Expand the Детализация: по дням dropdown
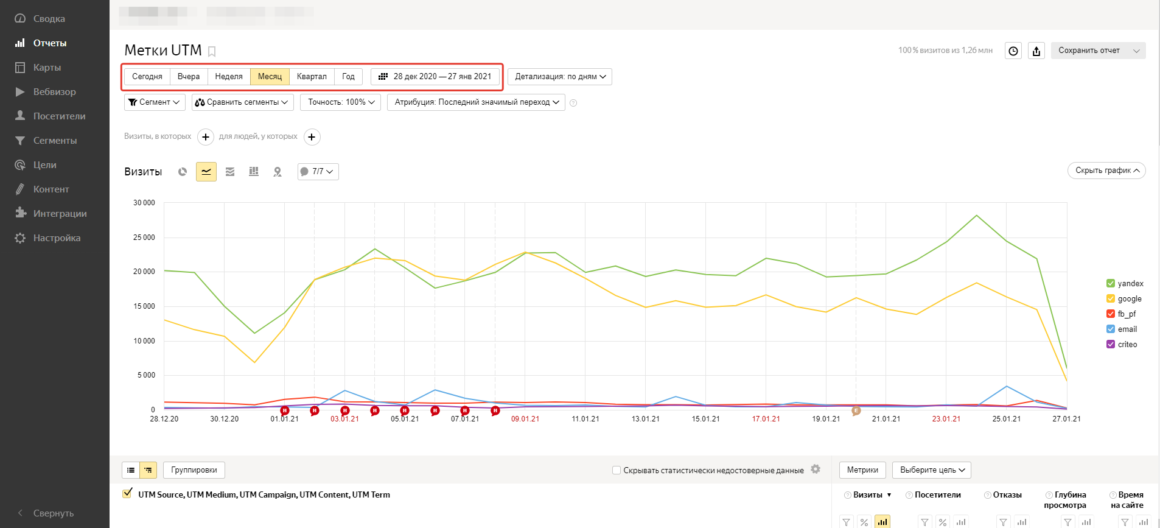The width and height of the screenshot is (1160, 528). tap(559, 76)
